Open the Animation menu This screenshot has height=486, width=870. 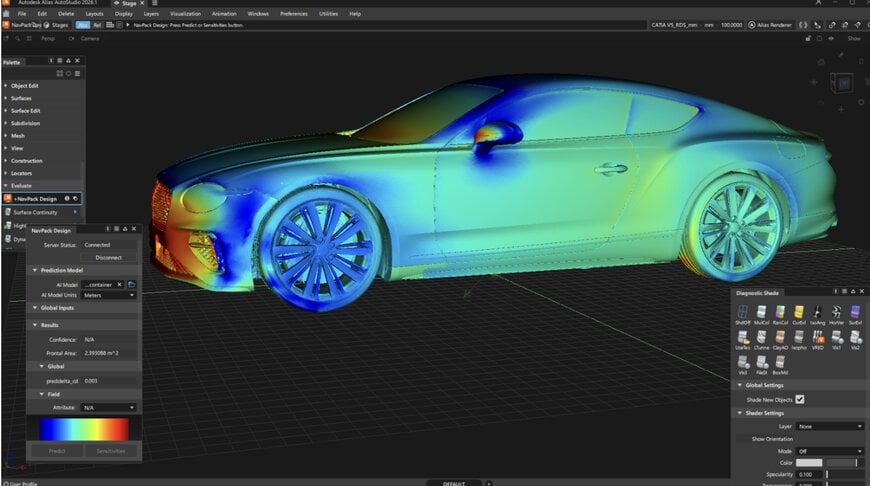pos(224,14)
